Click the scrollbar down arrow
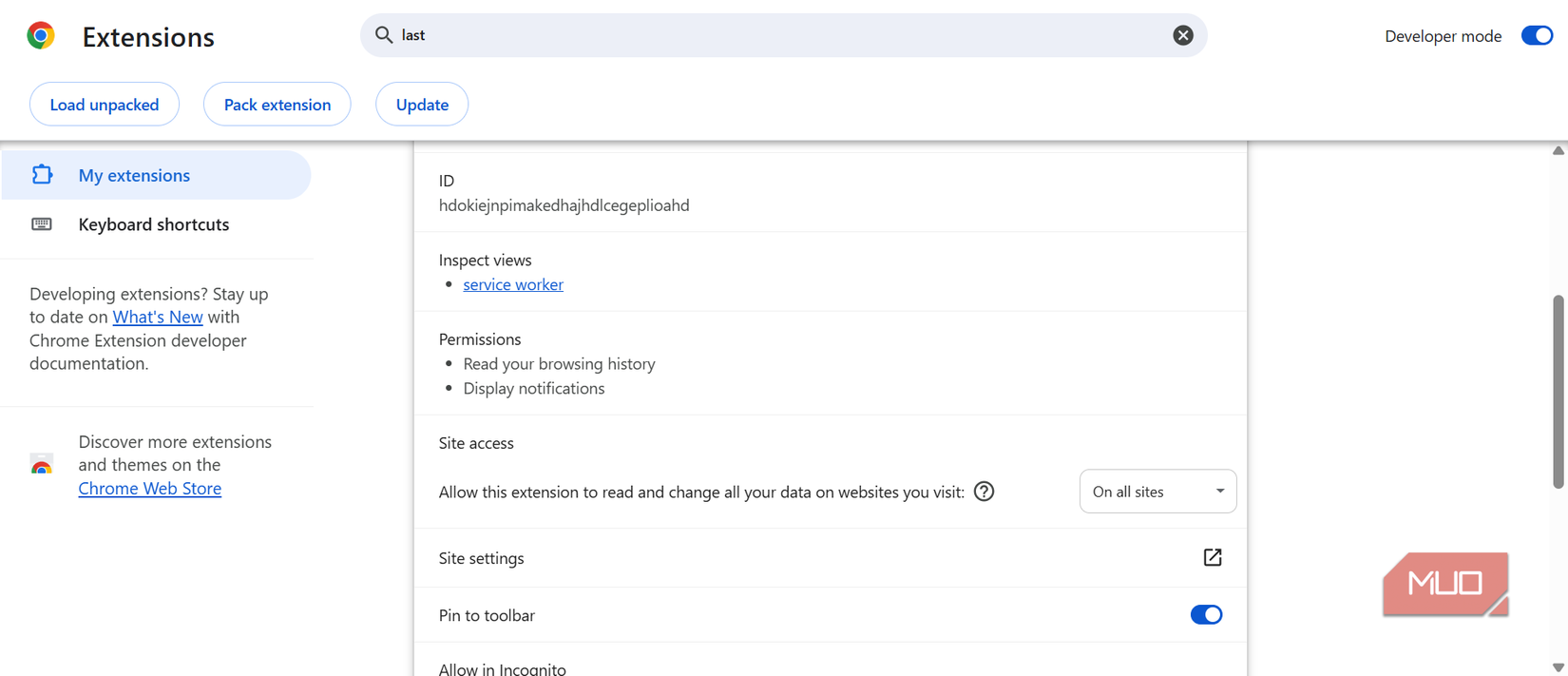The height and width of the screenshot is (676, 1568). tap(1558, 667)
